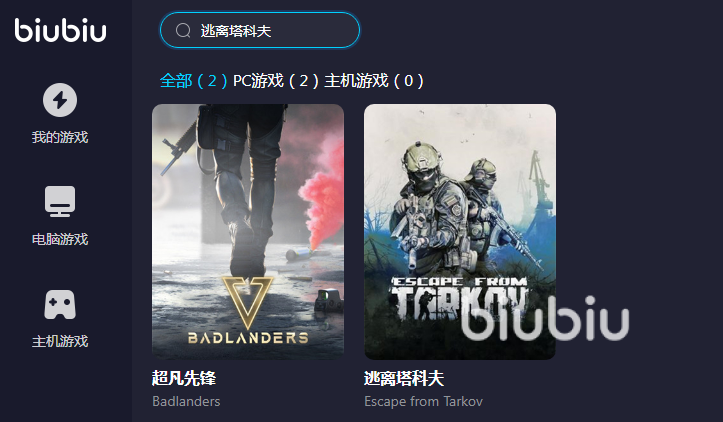Click the Badlanders English subtitle
723x422 pixels.
(x=186, y=401)
